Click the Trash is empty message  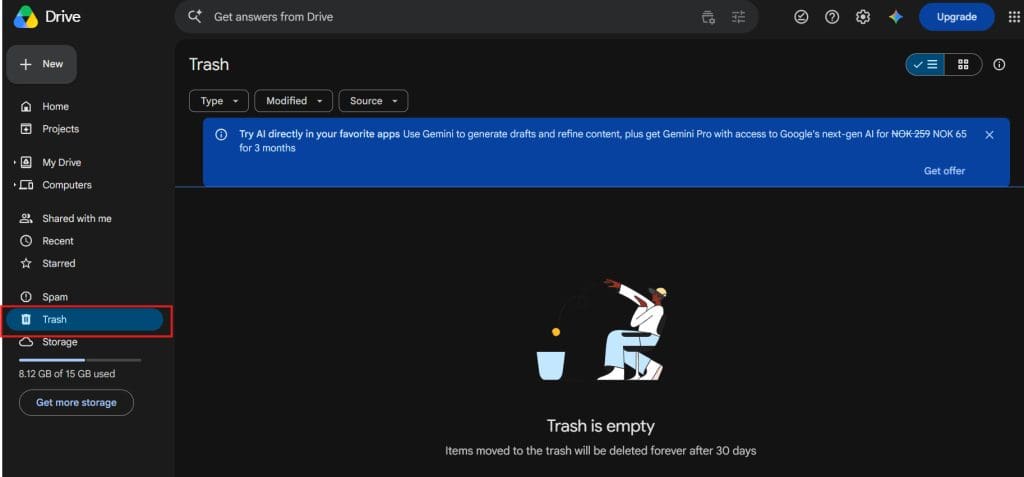(600, 427)
